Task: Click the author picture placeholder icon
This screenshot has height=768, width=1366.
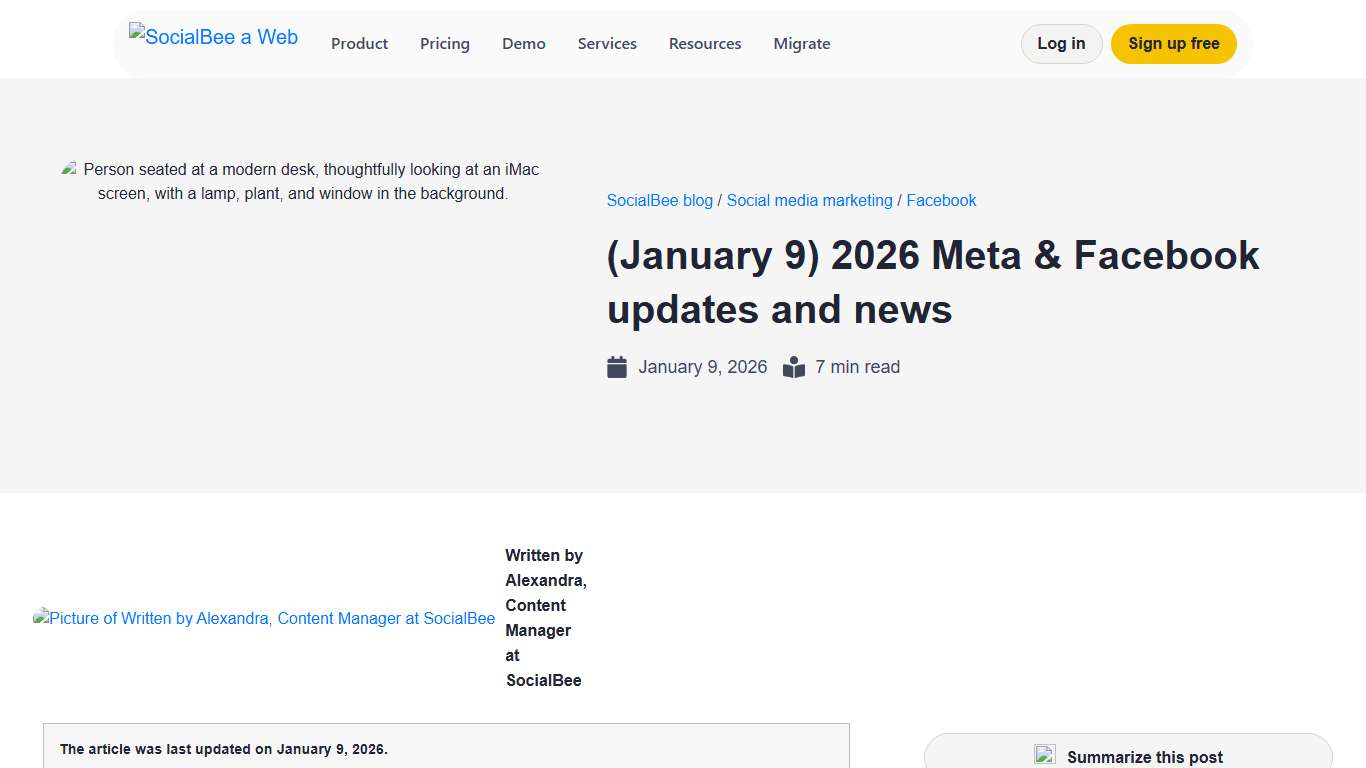Action: click(42, 618)
